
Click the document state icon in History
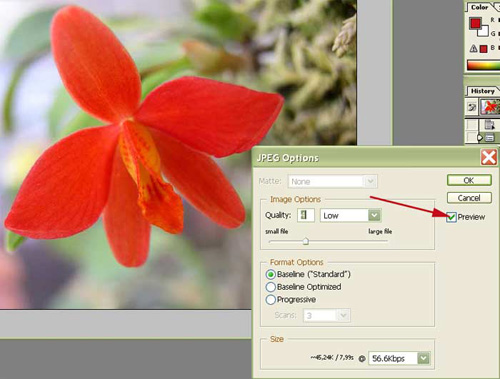(489, 125)
